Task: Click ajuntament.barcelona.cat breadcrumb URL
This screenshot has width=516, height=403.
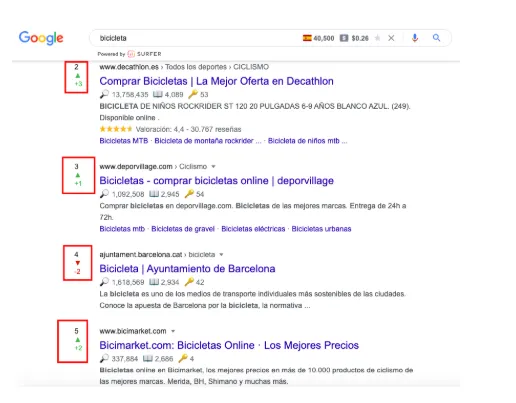Action: [x=141, y=255]
